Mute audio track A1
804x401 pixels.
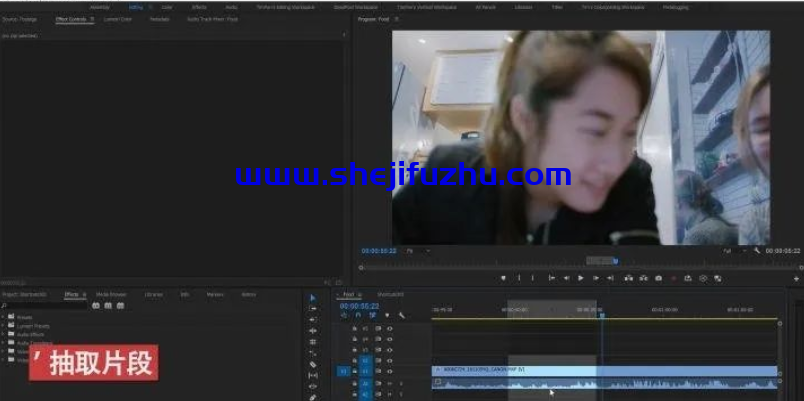tap(390, 383)
